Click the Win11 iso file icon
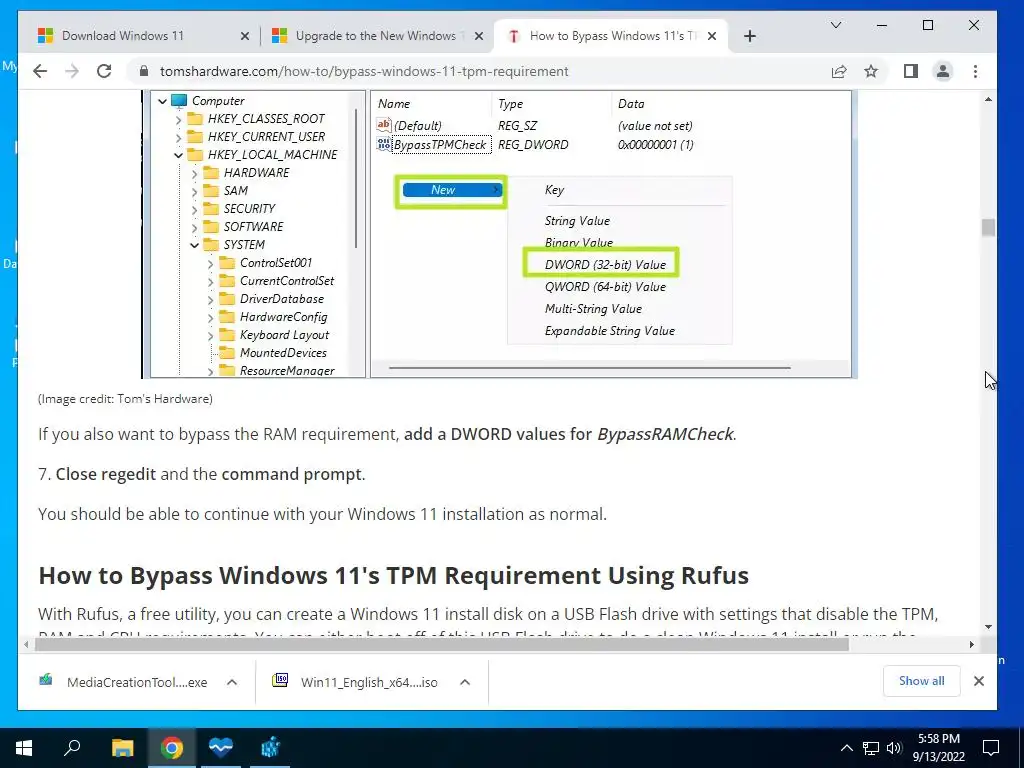This screenshot has width=1024, height=768. (280, 680)
